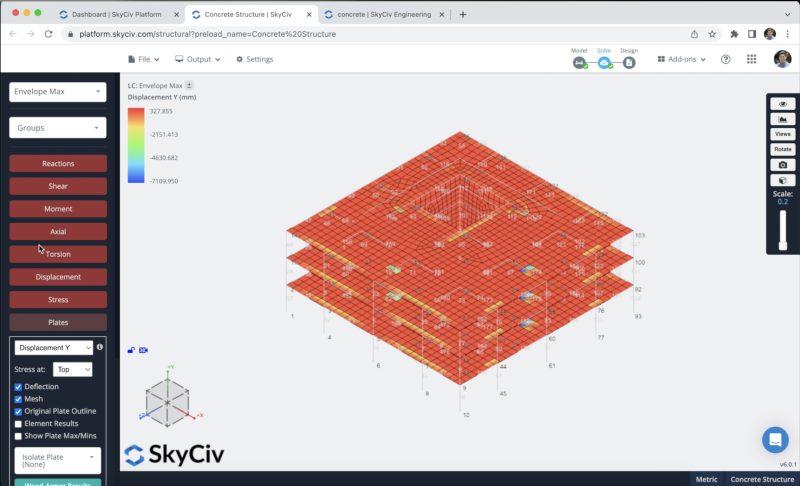Screen dimensions: 800x486
Task: Click the info icon next to Displacement Y
Action: 99,347
